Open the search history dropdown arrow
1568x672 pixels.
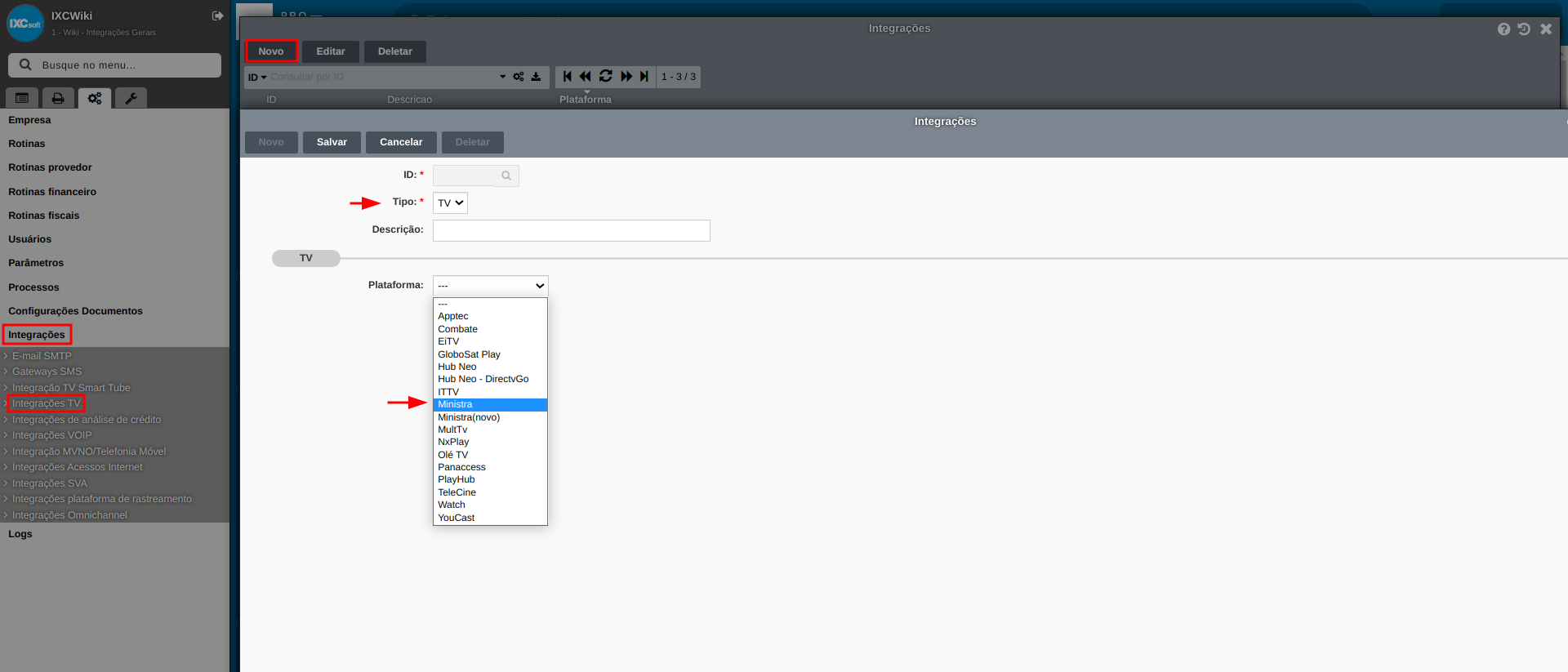coord(503,77)
